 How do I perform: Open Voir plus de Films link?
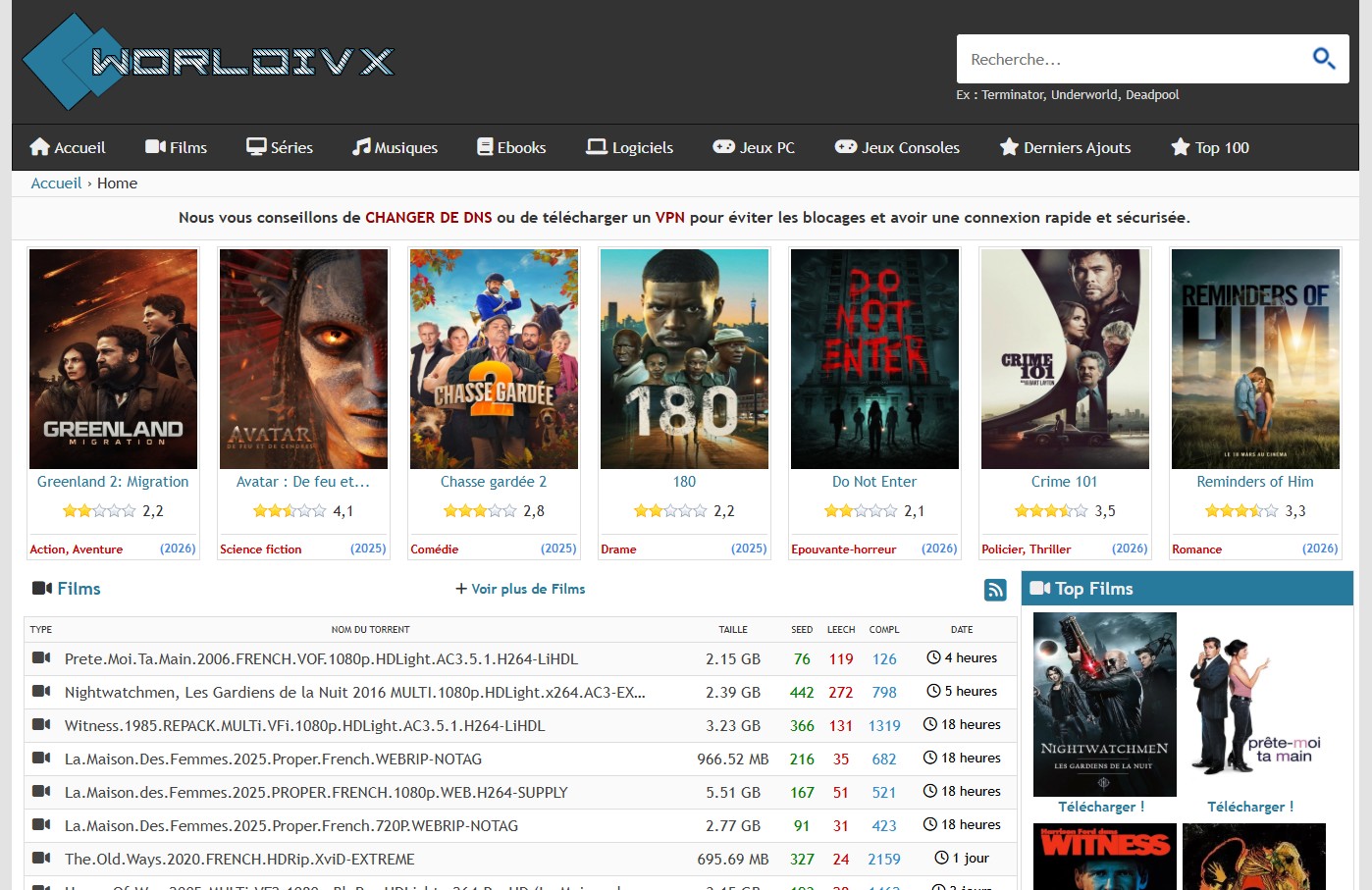[520, 589]
